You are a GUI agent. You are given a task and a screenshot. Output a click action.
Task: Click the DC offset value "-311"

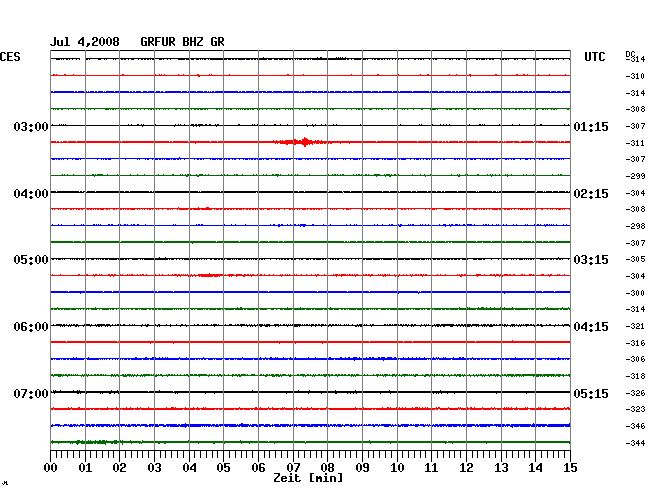[635, 143]
